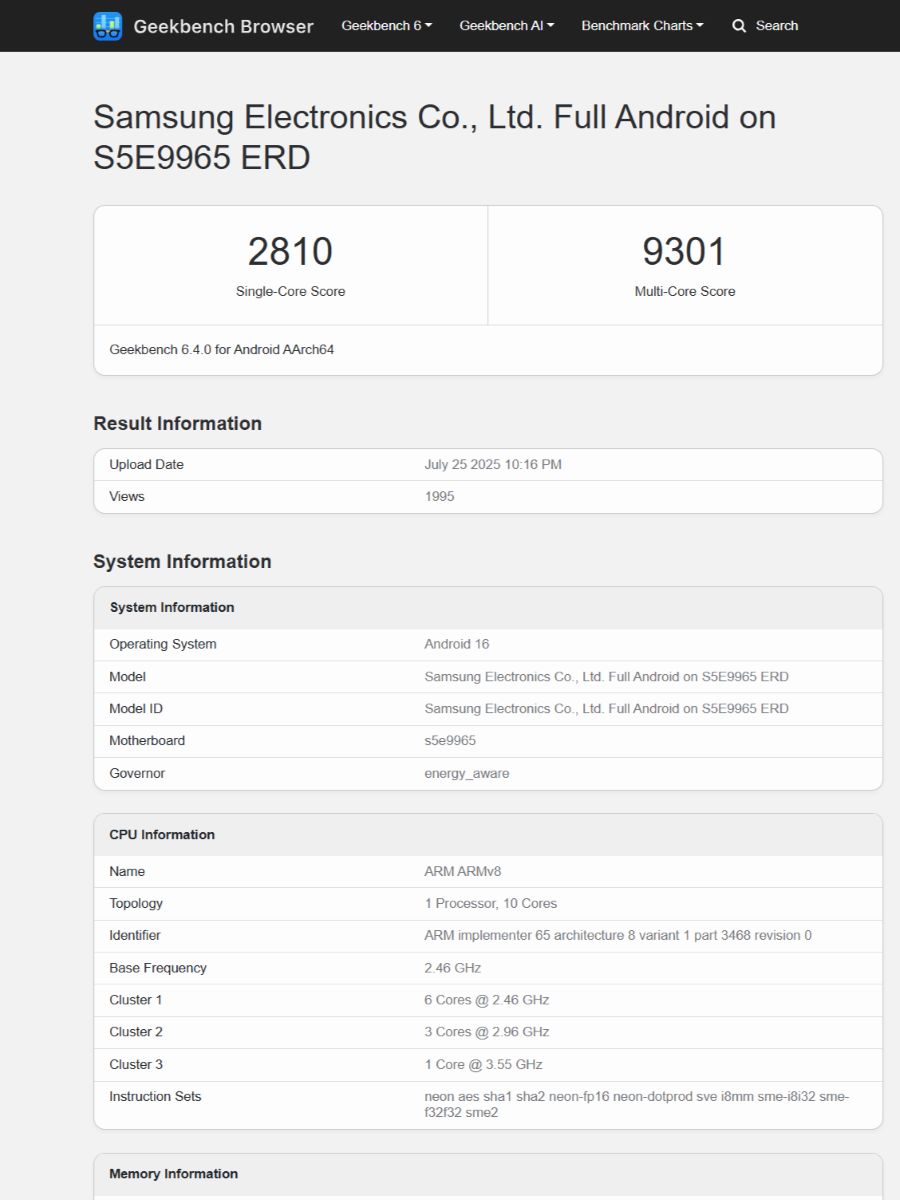Select the "Model ID" row label

[x=136, y=708]
